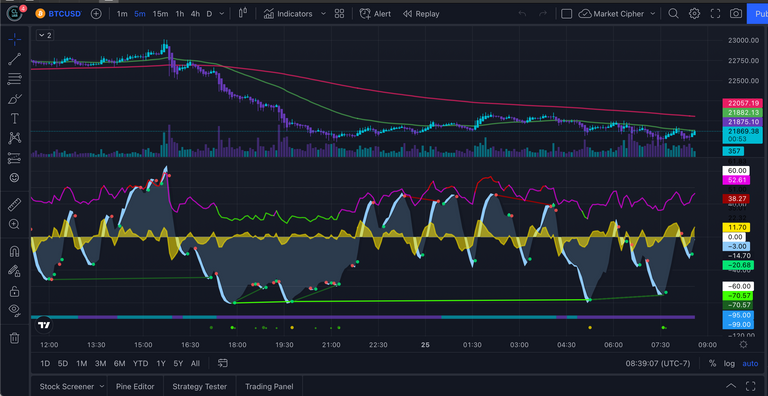
Task: Hide all drawings with eye icon
Action: [15, 310]
